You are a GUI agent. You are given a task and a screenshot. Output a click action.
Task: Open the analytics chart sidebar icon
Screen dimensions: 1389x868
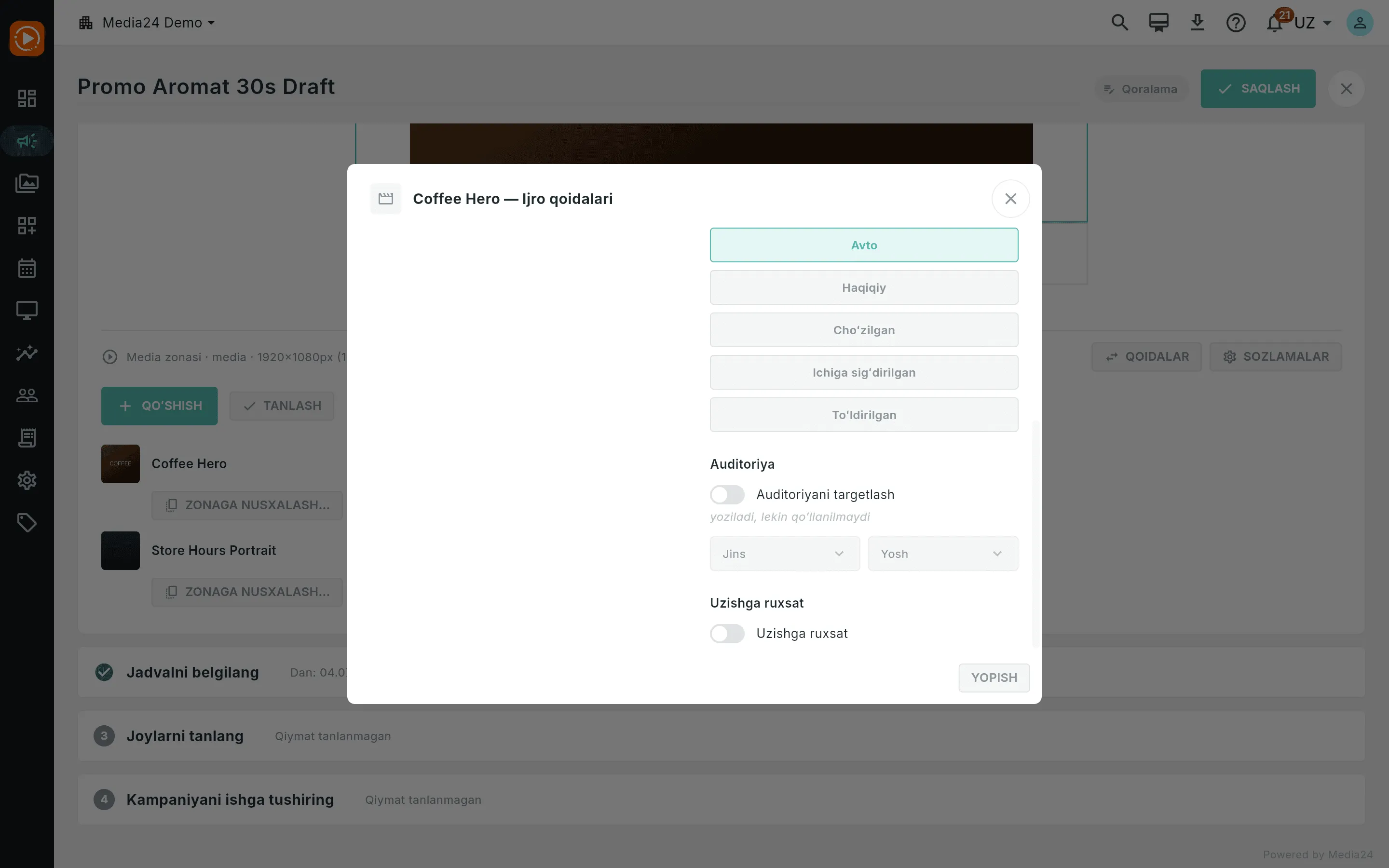(x=27, y=353)
